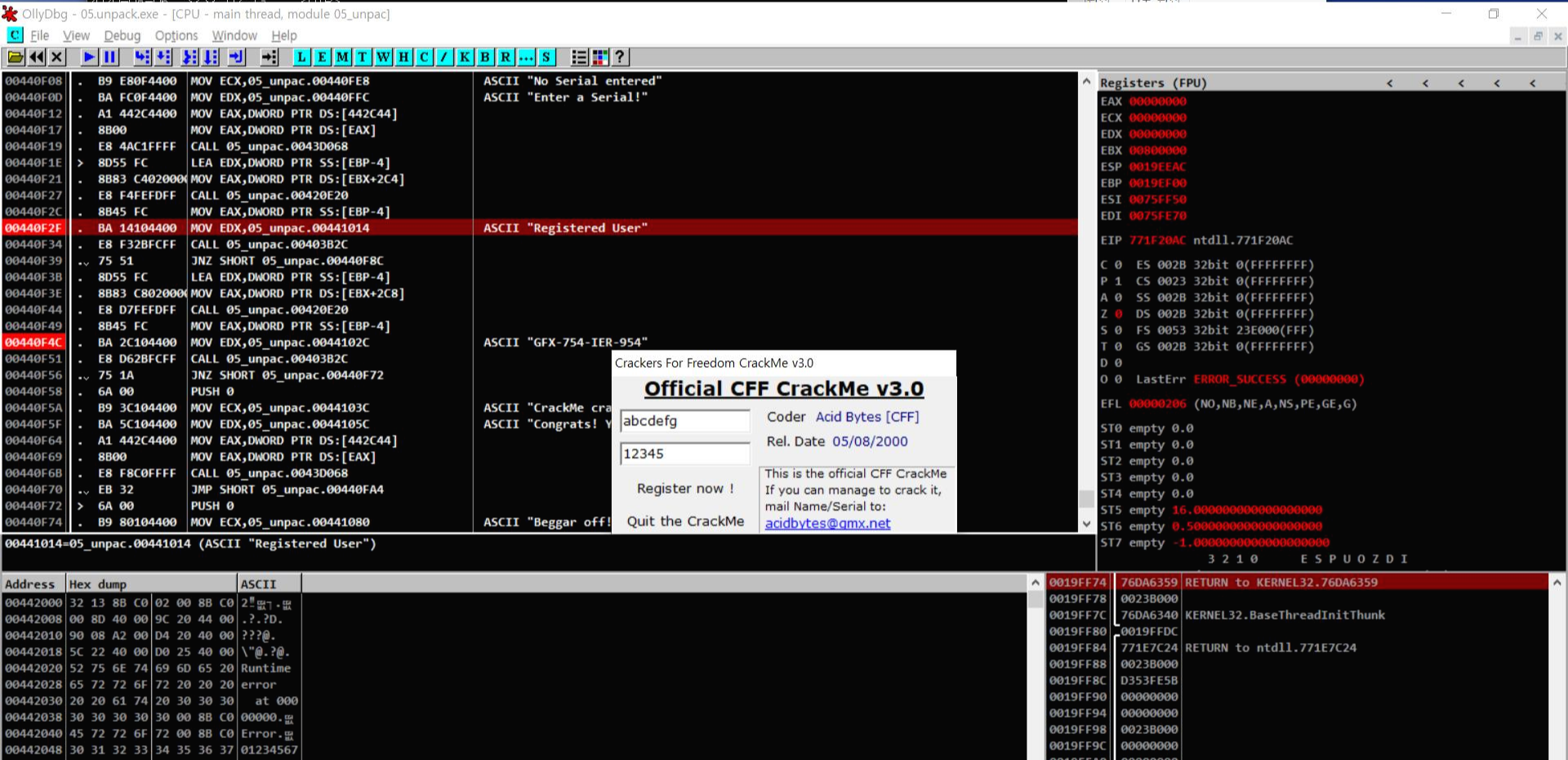Viewport: 1568px width, 760px height.
Task: Close the debugged program with the X icon
Action: 56,57
